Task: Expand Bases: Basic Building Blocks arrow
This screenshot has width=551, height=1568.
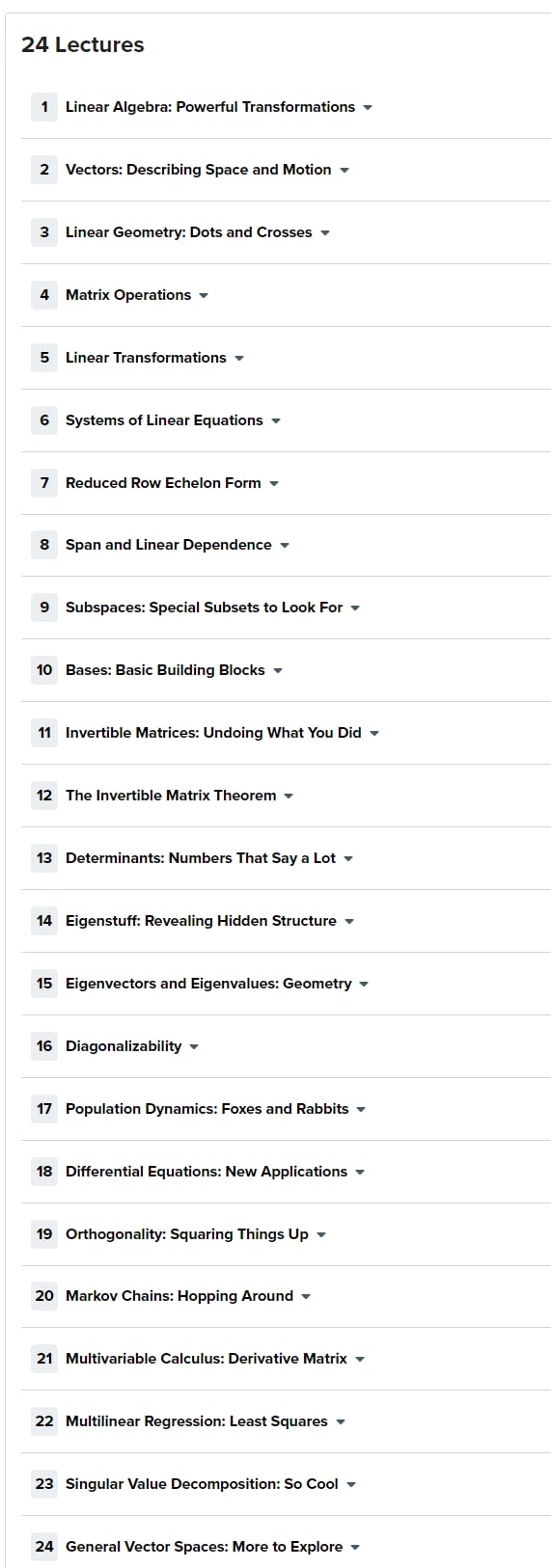Action: pos(278,671)
